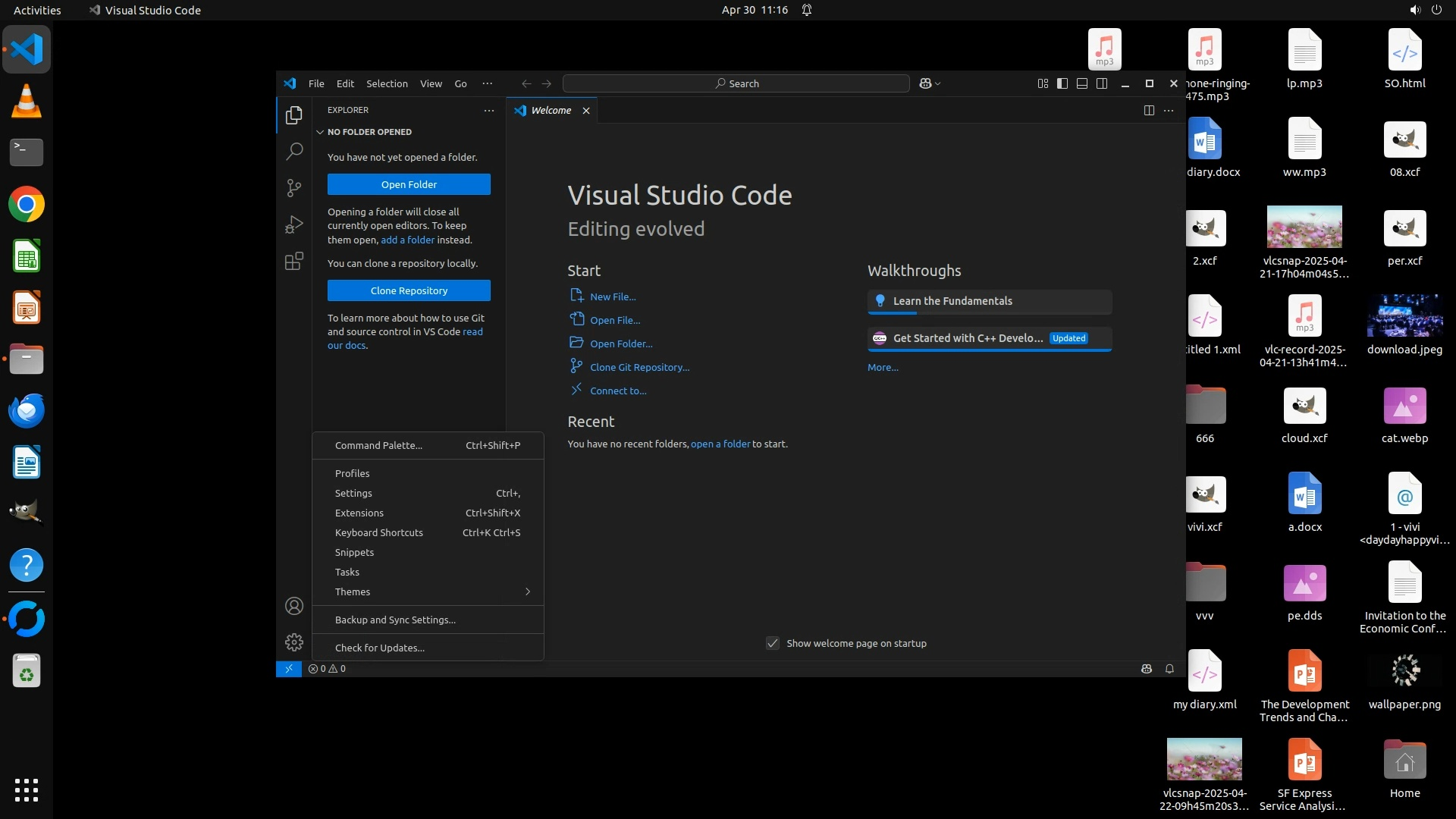Click the Accounts icon in activity bar
This screenshot has height=819, width=1456.
coord(294,606)
